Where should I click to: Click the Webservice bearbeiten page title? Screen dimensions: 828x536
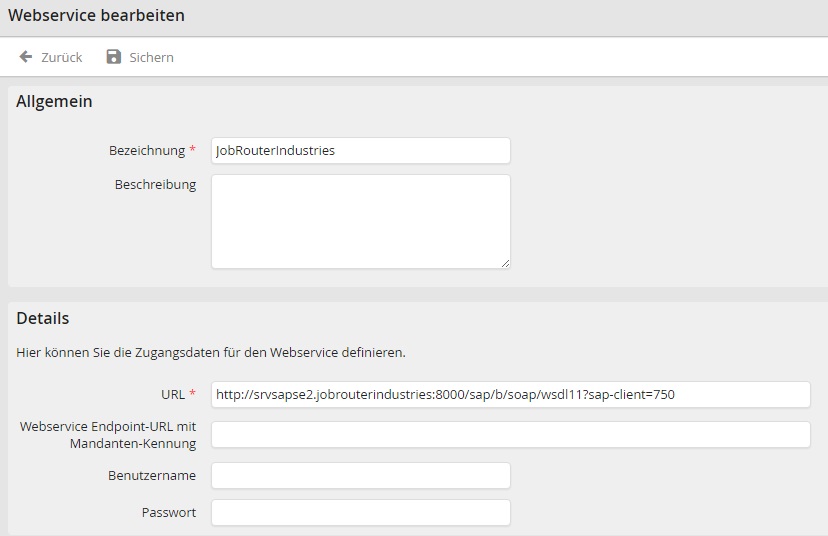pos(96,16)
